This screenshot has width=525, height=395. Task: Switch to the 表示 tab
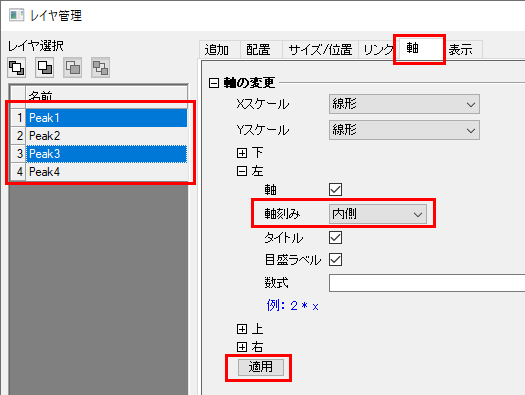tap(464, 50)
